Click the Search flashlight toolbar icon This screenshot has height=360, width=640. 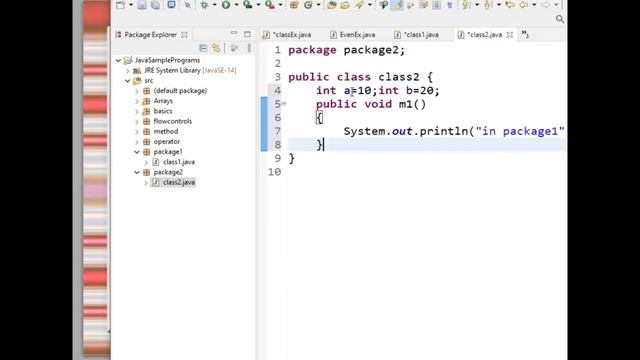[x=359, y=5]
